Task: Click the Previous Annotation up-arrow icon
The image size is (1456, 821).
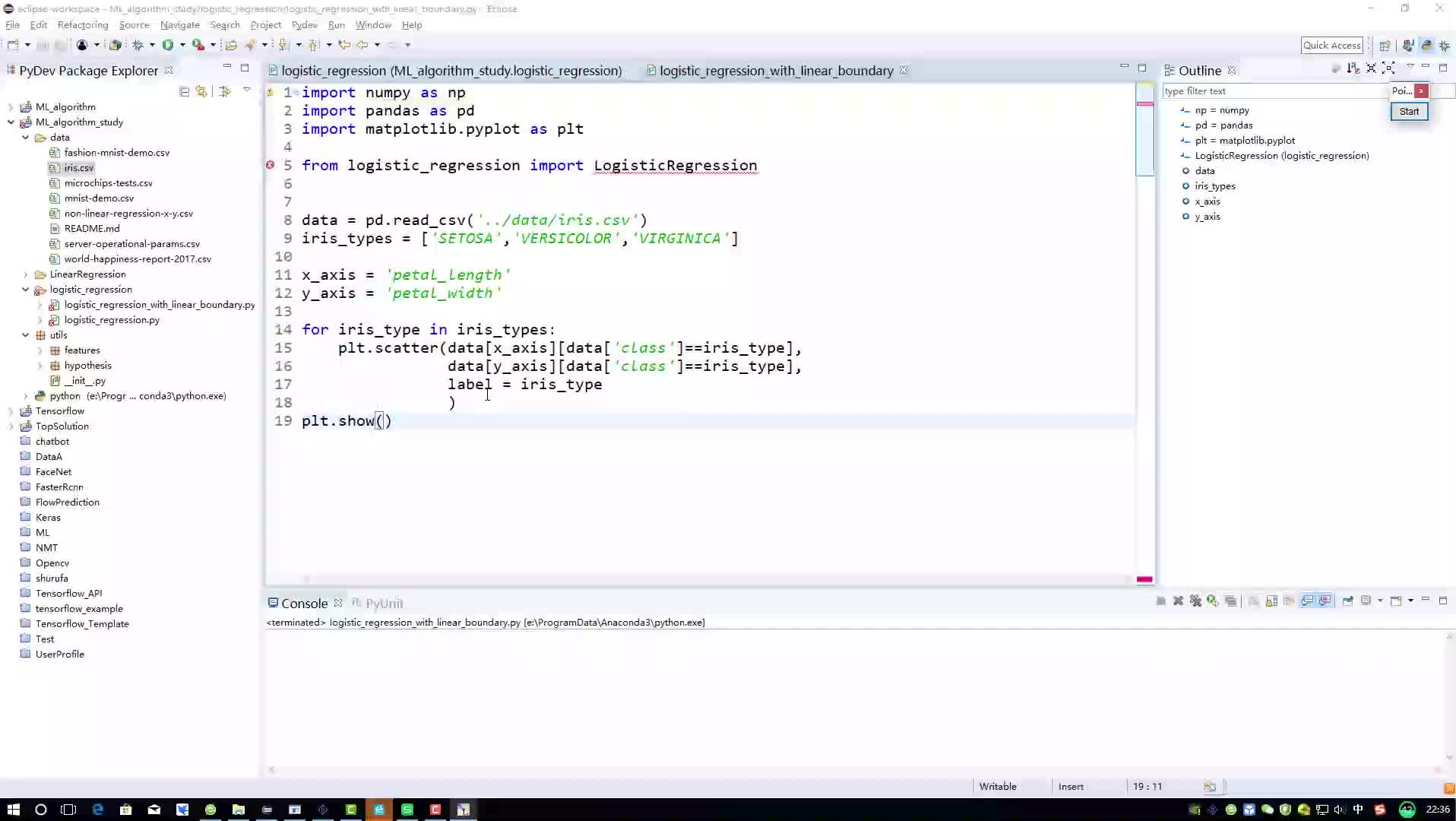Action: (x=314, y=45)
